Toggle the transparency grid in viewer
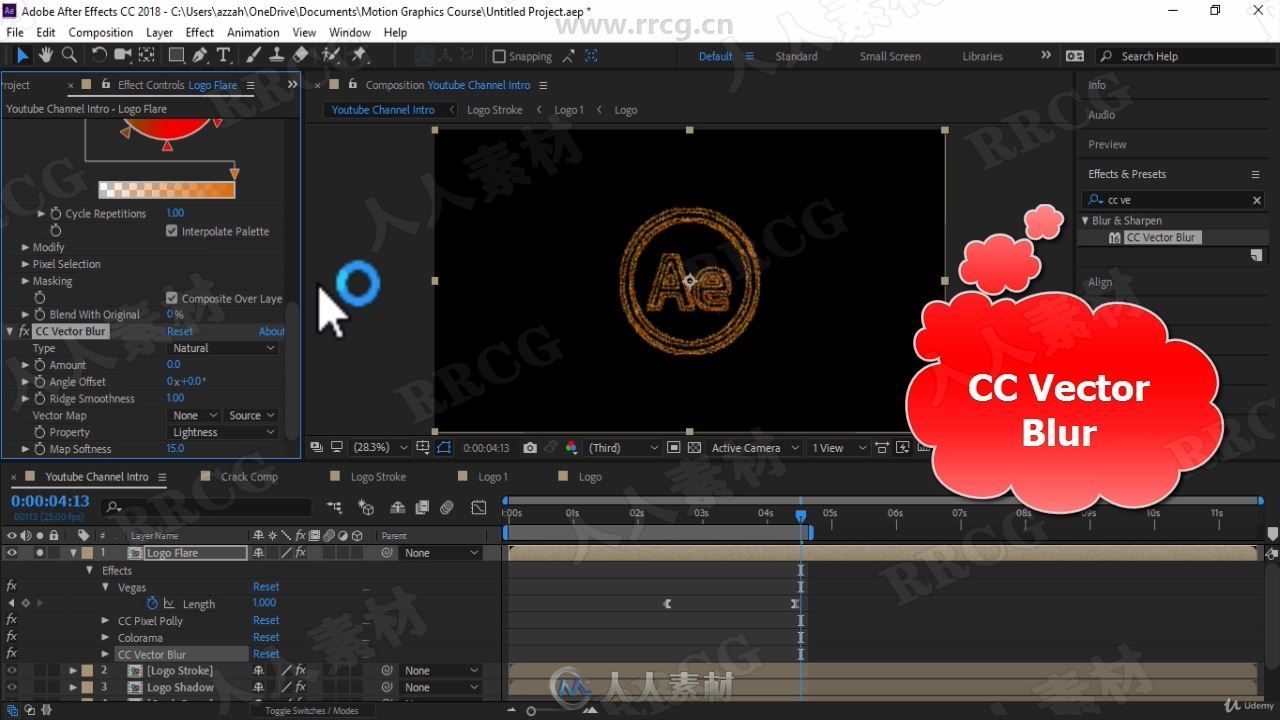Viewport: 1280px width, 720px height. [x=694, y=448]
